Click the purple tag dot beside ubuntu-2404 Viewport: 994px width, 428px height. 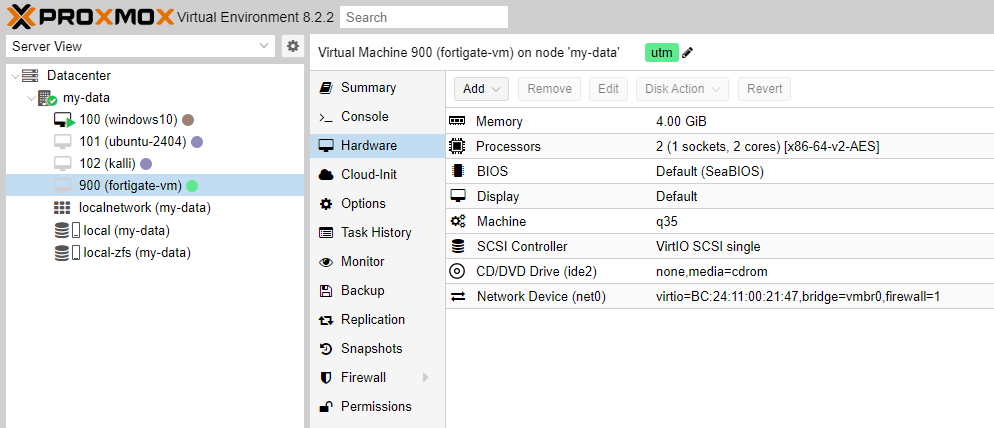click(197, 142)
